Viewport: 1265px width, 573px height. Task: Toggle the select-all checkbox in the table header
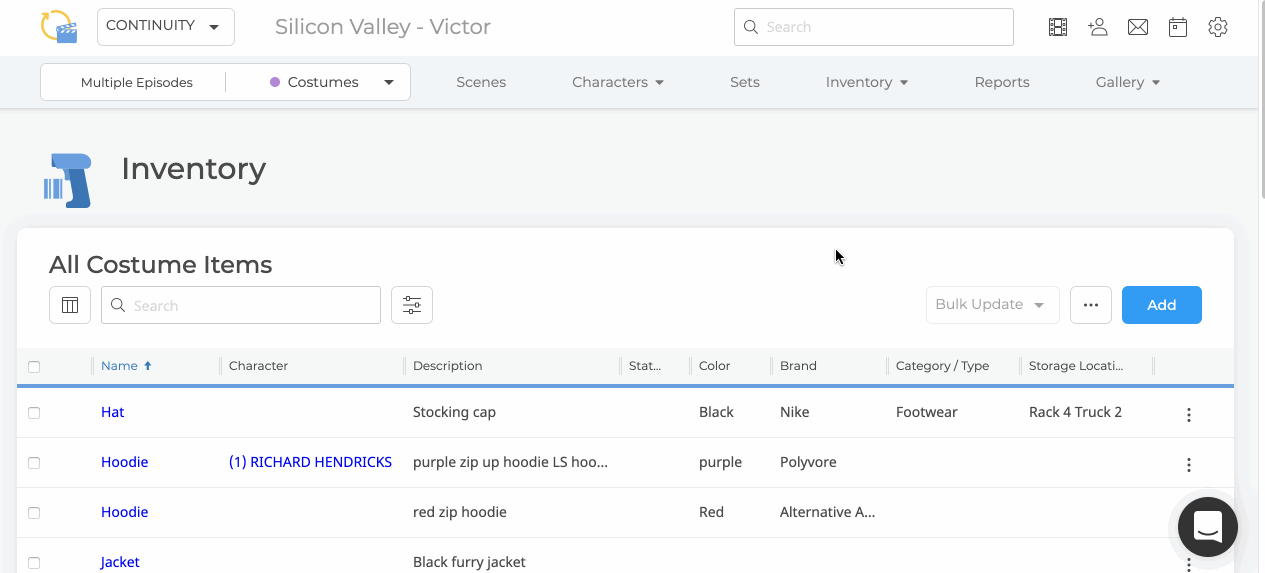tap(34, 367)
